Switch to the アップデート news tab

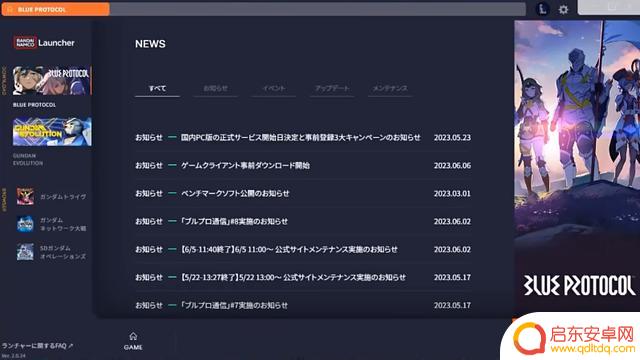tap(332, 88)
